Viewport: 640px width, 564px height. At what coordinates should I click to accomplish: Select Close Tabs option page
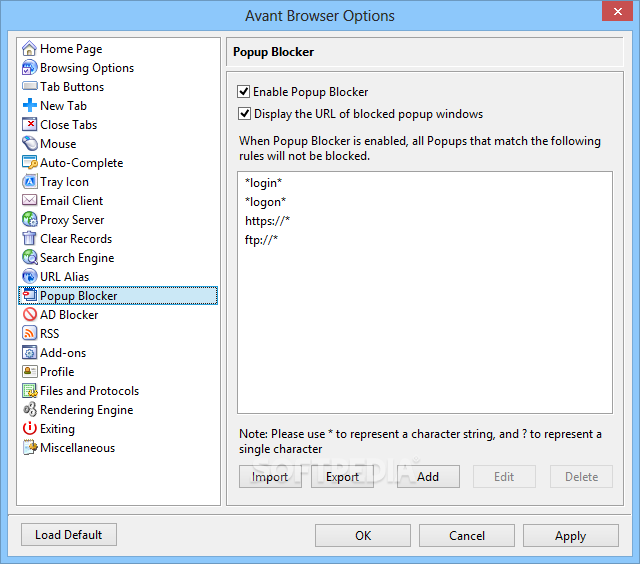[x=68, y=125]
